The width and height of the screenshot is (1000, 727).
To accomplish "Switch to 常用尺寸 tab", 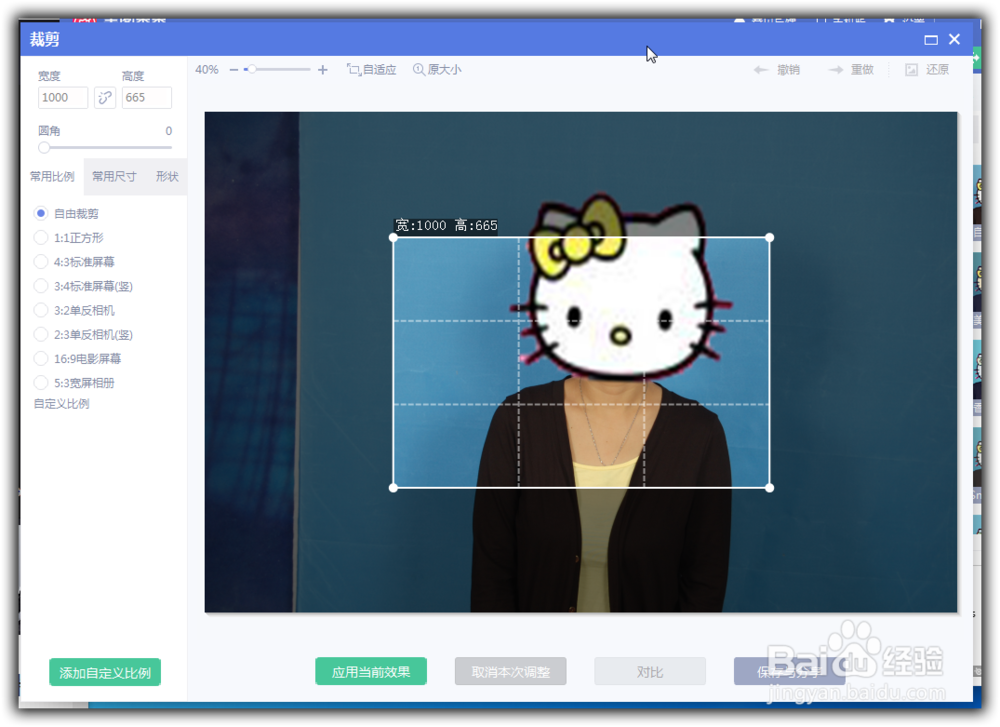I will point(114,177).
